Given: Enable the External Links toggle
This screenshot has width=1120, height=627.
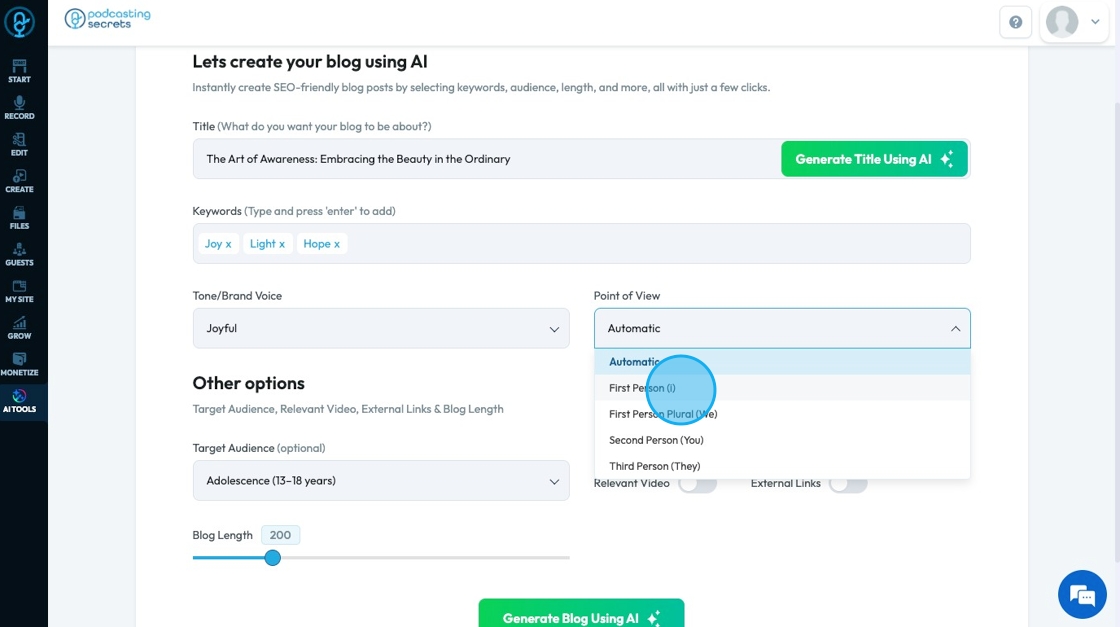Looking at the screenshot, I should (x=847, y=484).
